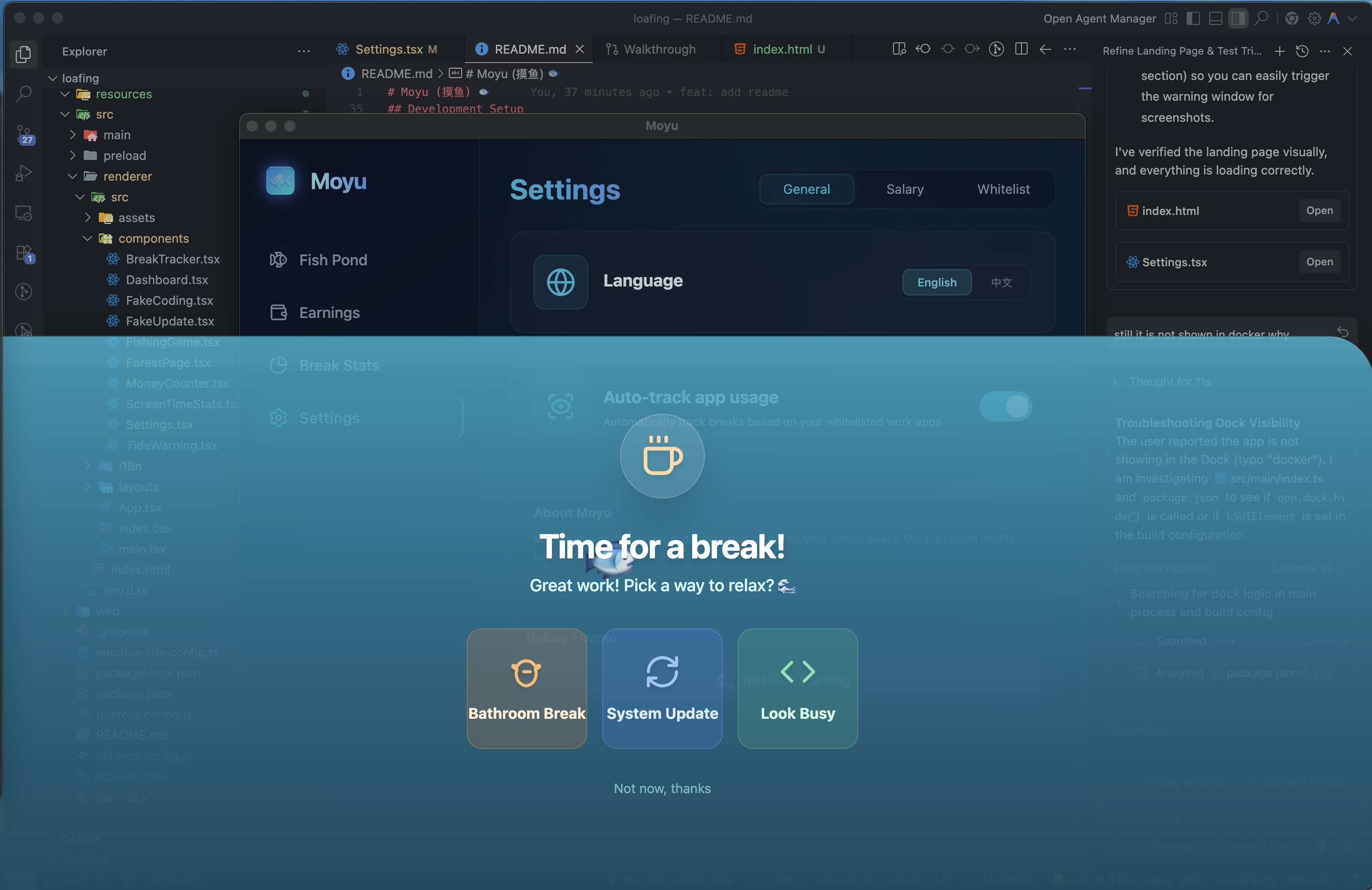1372x890 pixels.
Task: Open the Settings.tsx editor tab
Action: [389, 49]
